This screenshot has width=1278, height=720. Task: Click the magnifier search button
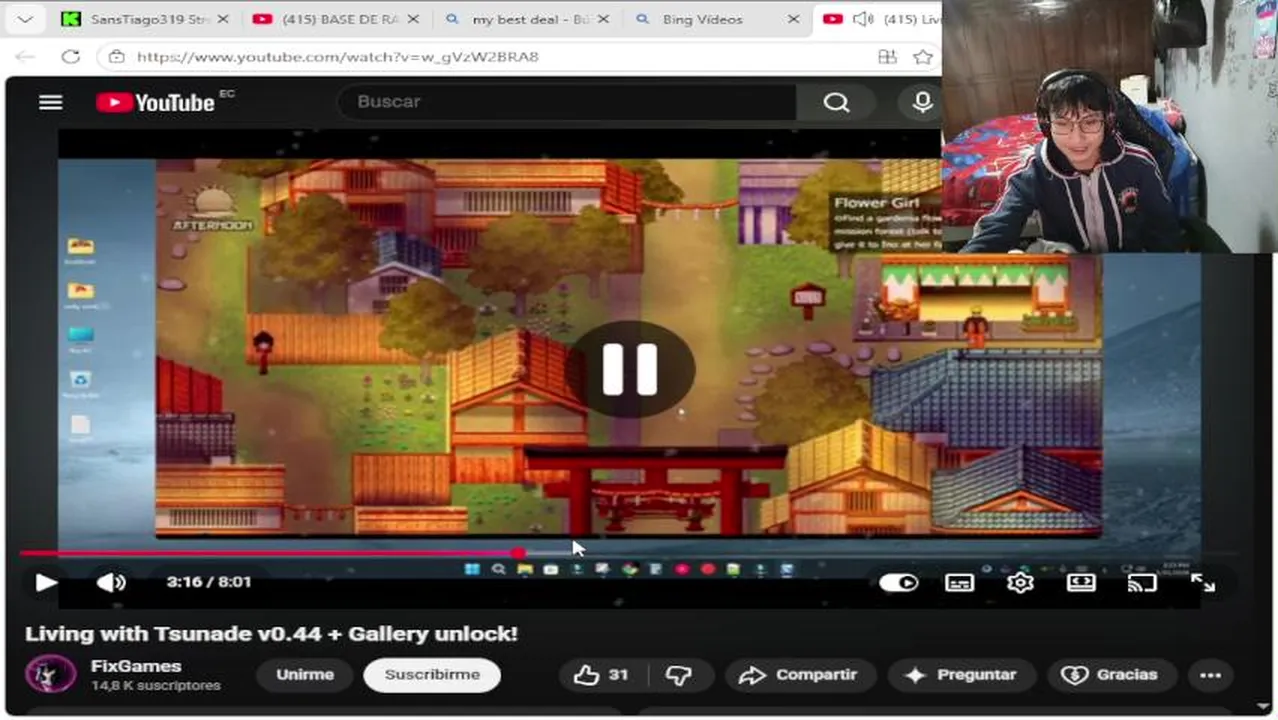coord(836,102)
